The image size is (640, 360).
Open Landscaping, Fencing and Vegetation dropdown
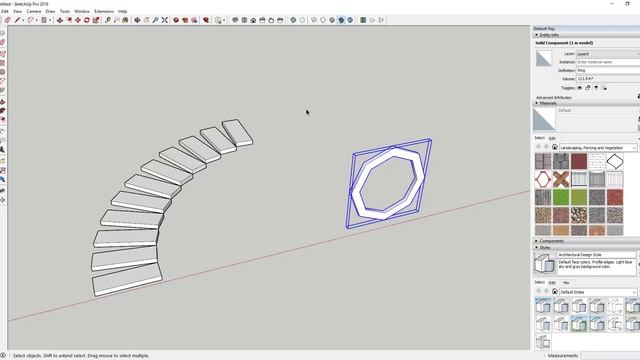[x=598, y=147]
